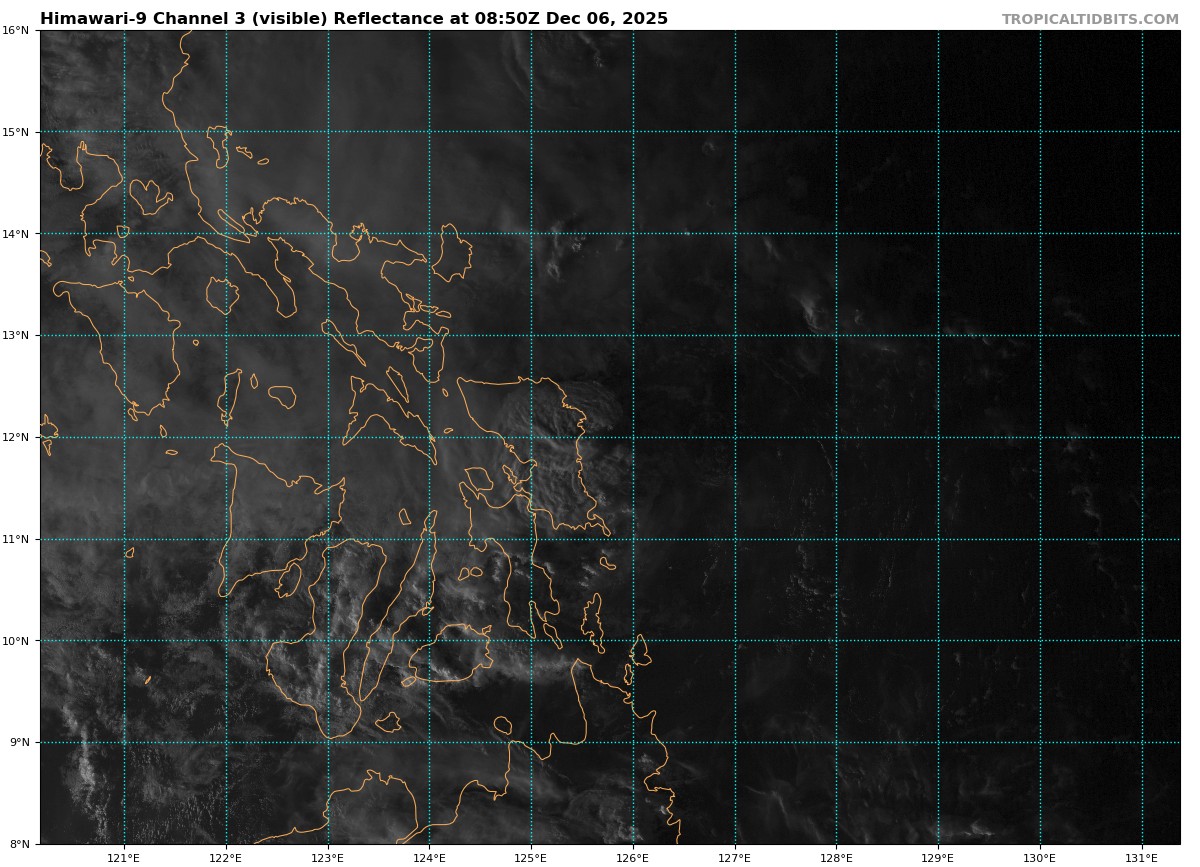The height and width of the screenshot is (867, 1200).
Task: Click grid intersection at 15°N and 126°E
Action: [633, 132]
